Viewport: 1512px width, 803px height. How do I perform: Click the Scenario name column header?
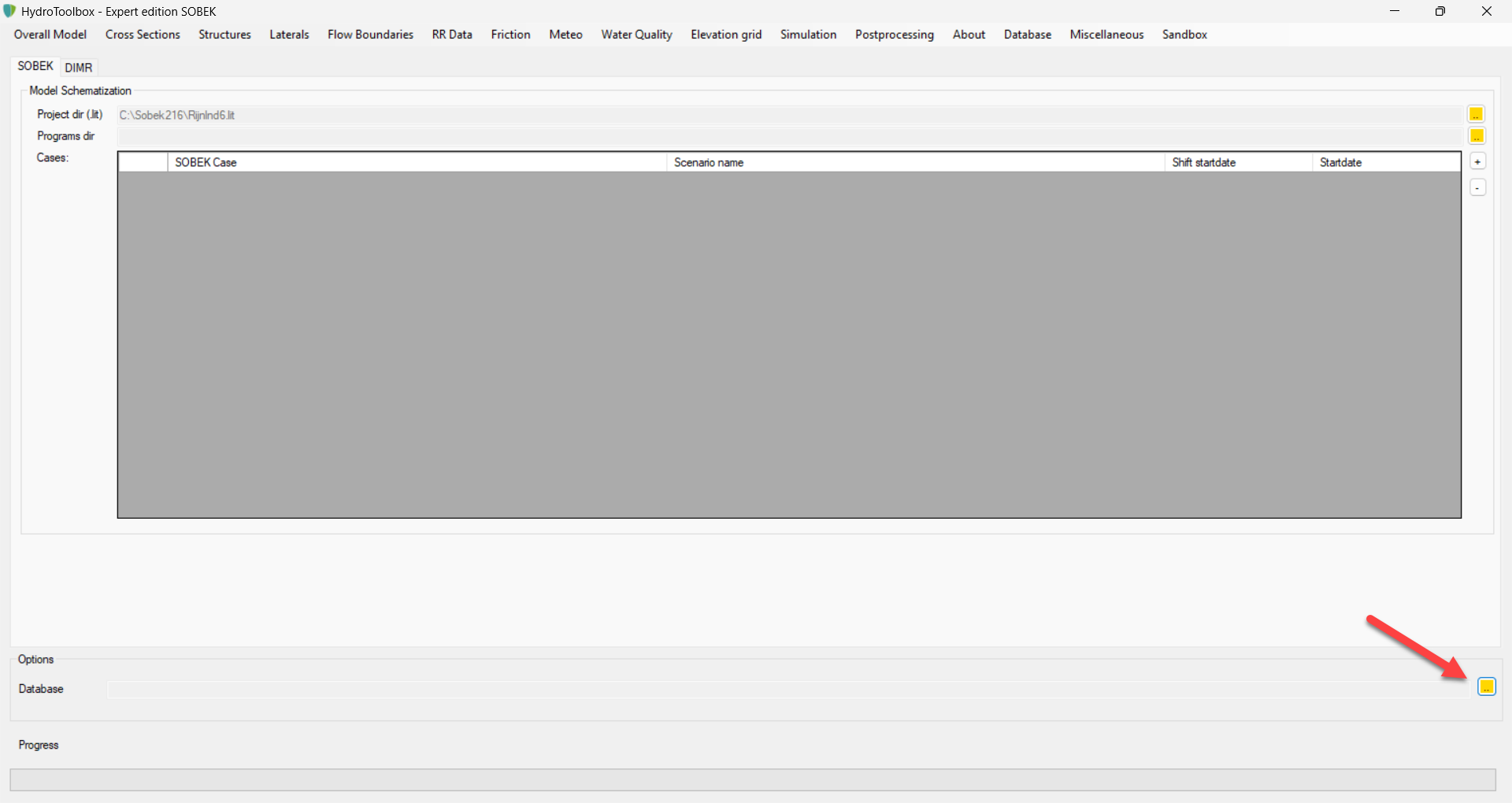pos(915,162)
